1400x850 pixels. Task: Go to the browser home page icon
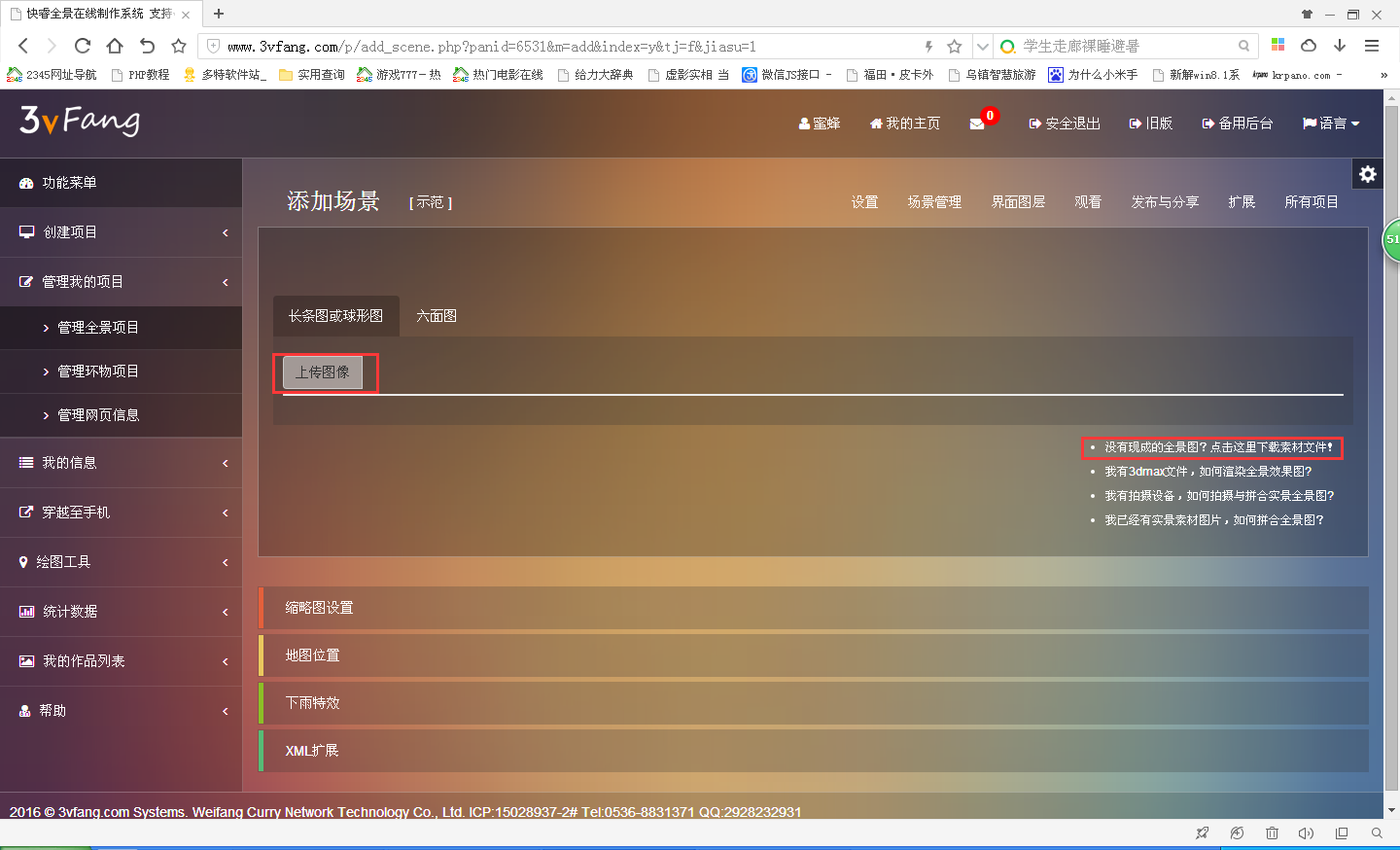(x=115, y=46)
